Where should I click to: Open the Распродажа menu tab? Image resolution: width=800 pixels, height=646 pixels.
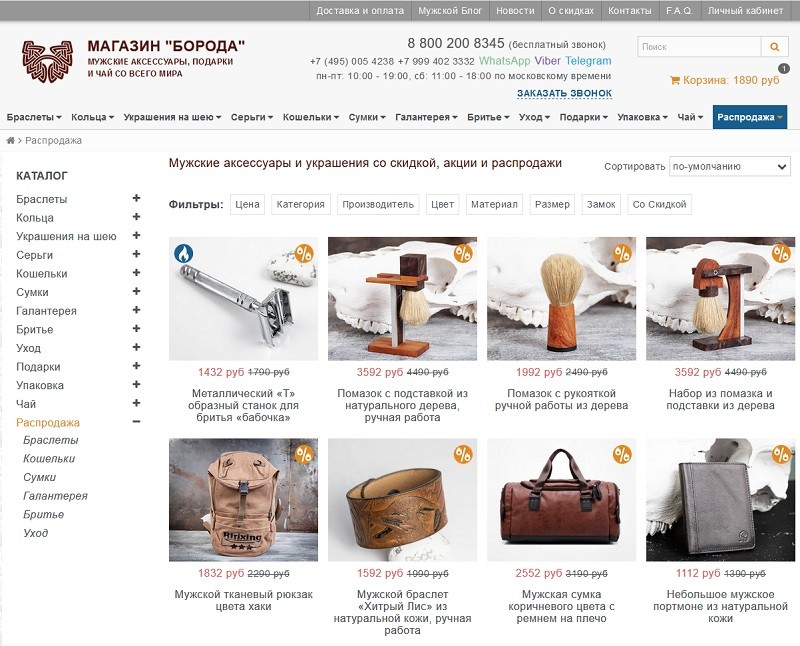point(749,117)
